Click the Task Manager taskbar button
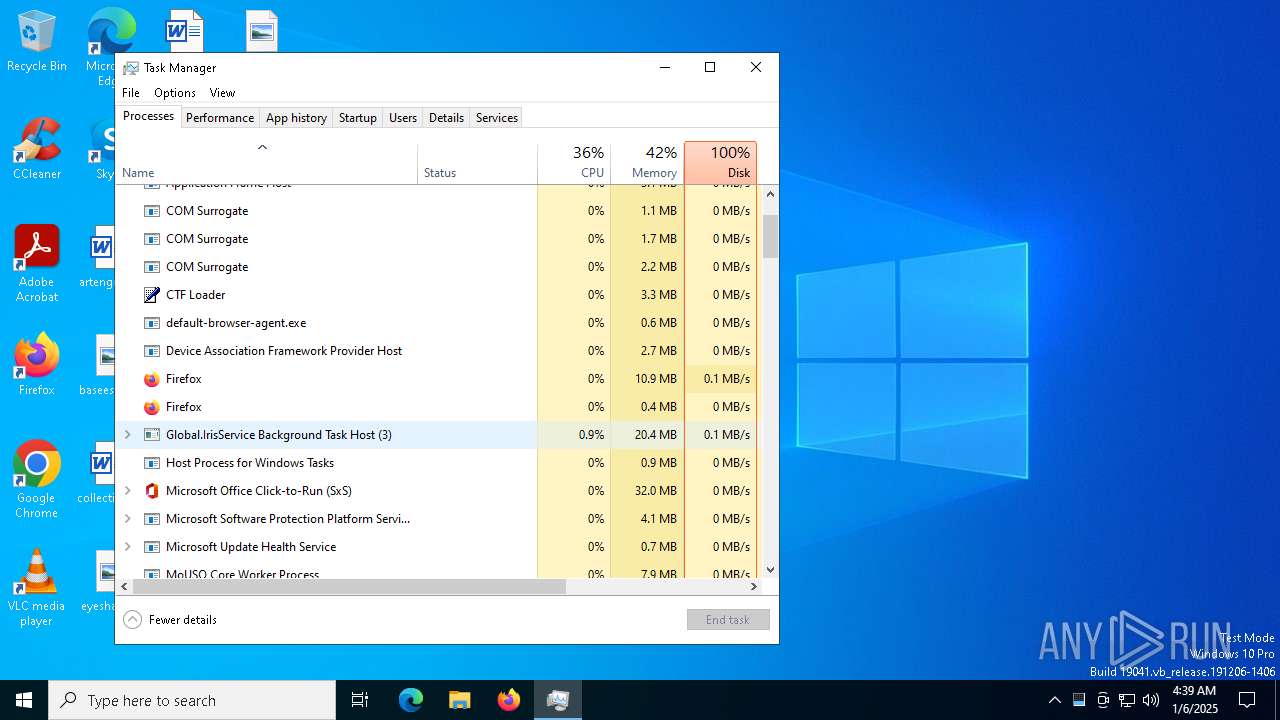This screenshot has height=720, width=1280. (x=557, y=700)
